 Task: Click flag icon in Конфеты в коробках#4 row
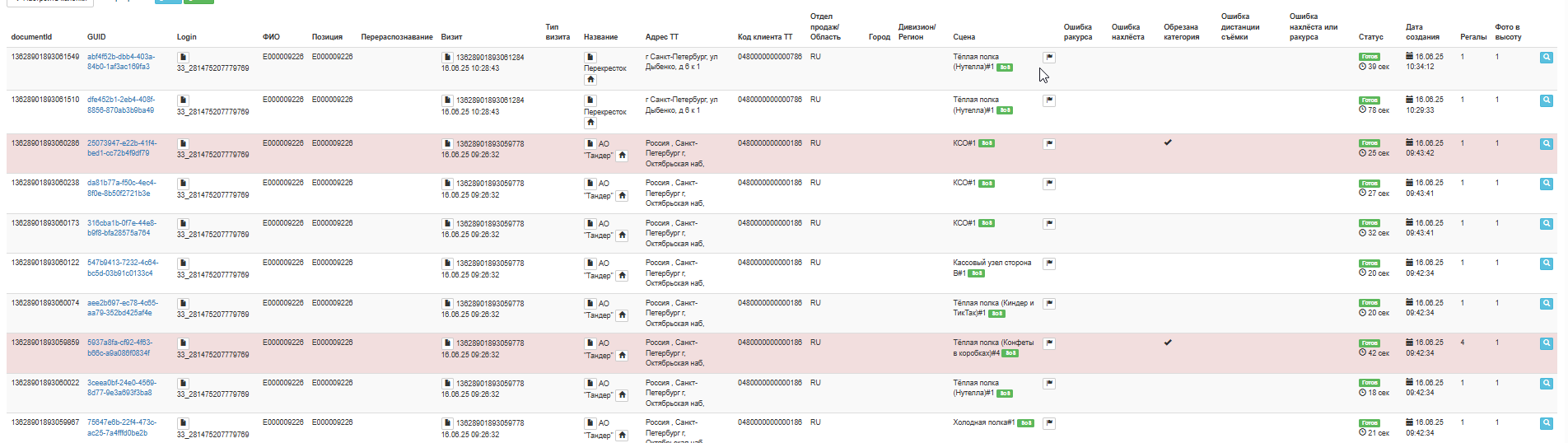click(1049, 343)
